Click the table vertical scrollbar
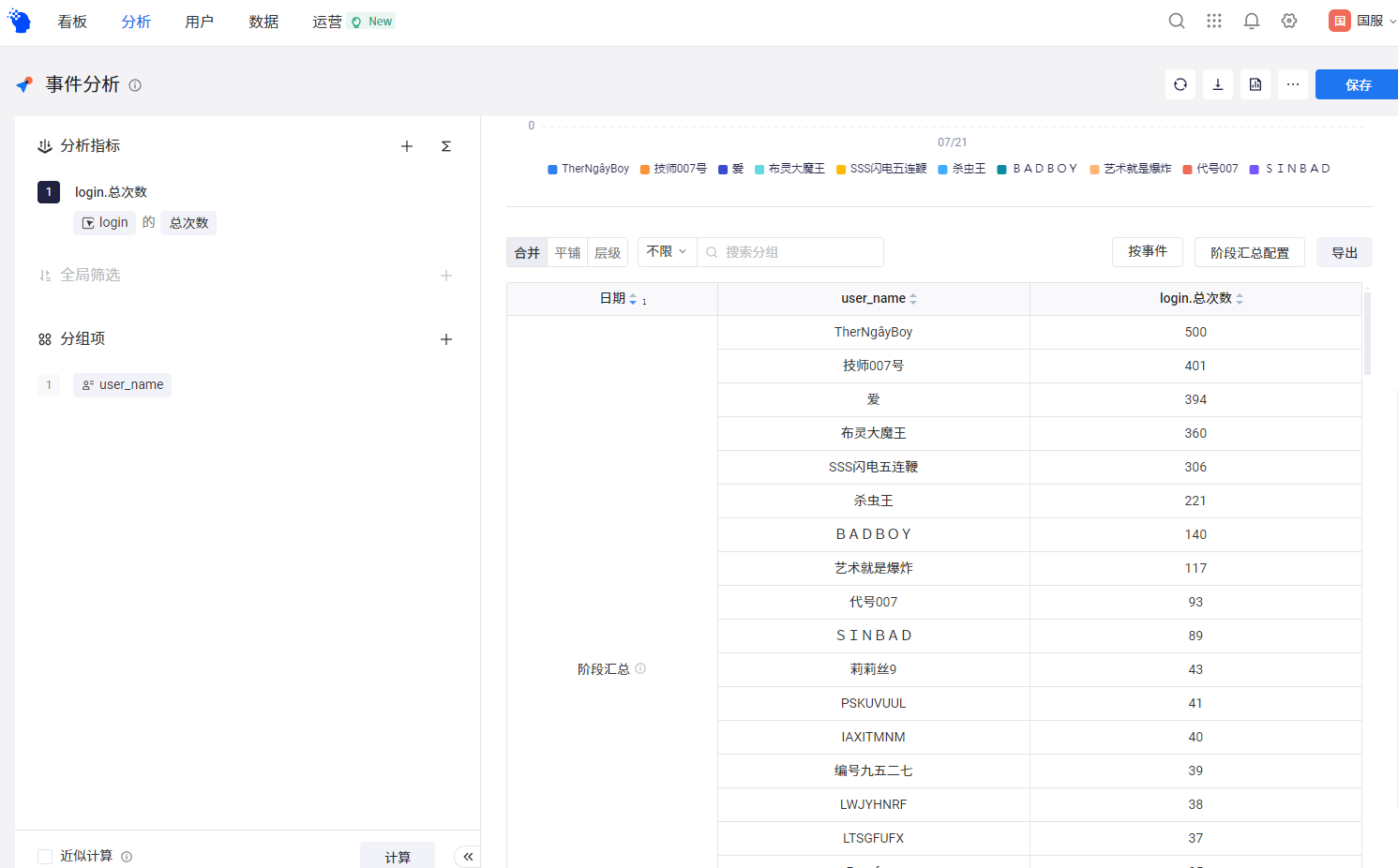This screenshot has height=868, width=1398. pos(1367,333)
